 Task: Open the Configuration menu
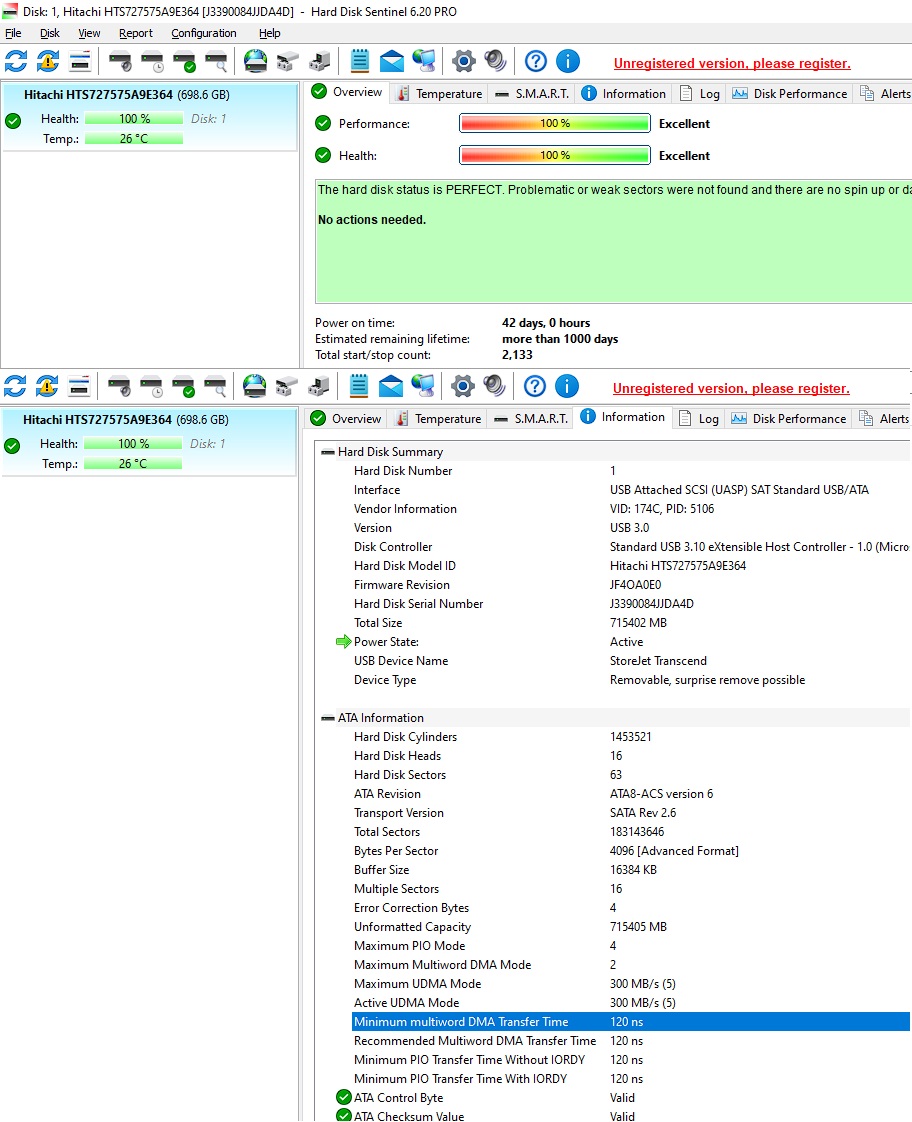coord(203,33)
